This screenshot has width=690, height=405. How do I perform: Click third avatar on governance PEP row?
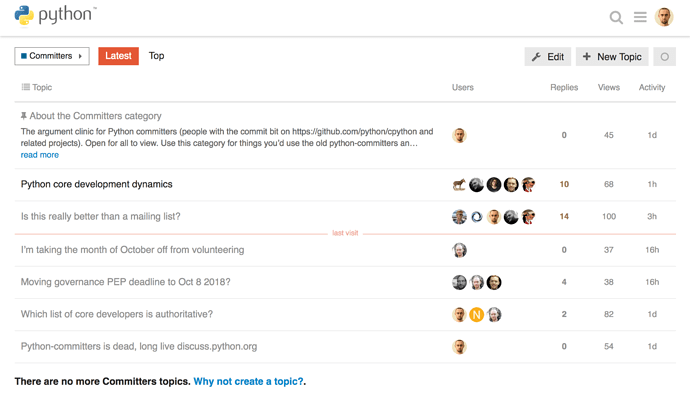(494, 282)
